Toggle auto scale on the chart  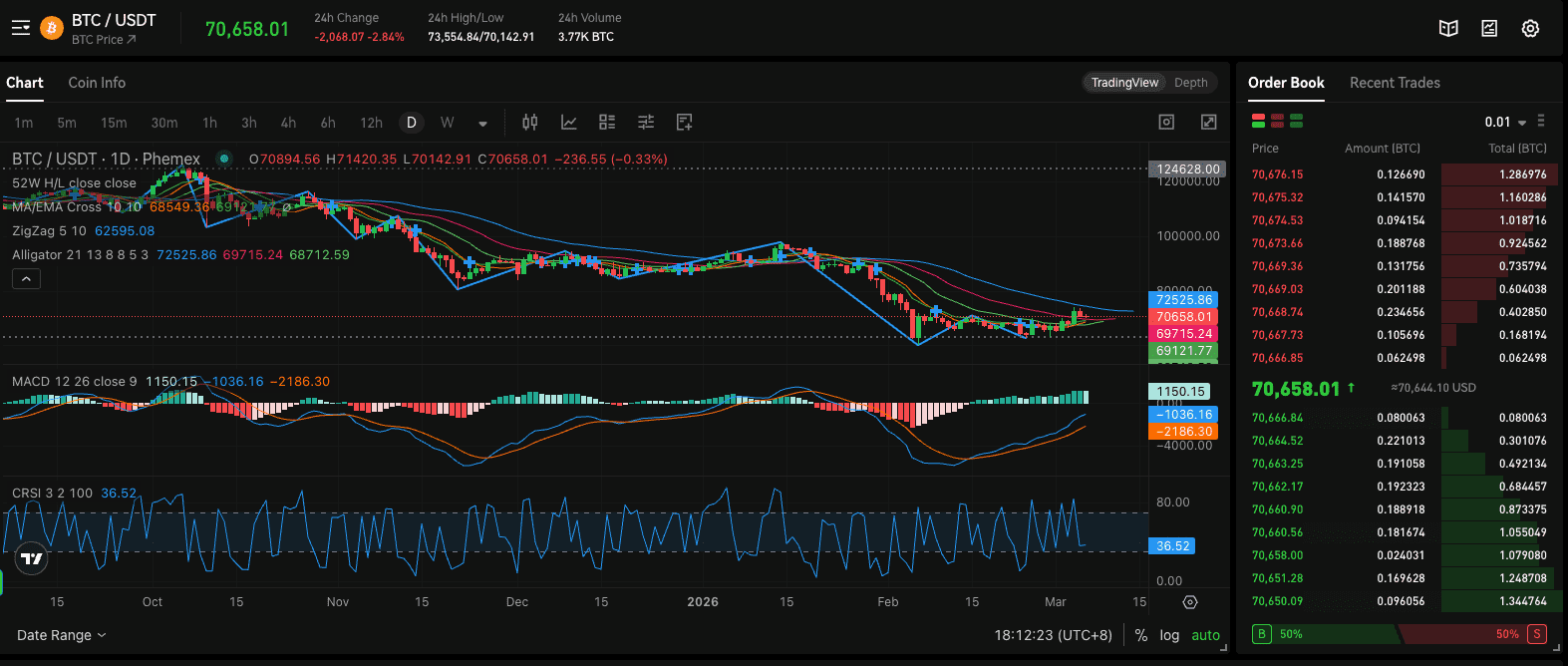tap(1205, 635)
